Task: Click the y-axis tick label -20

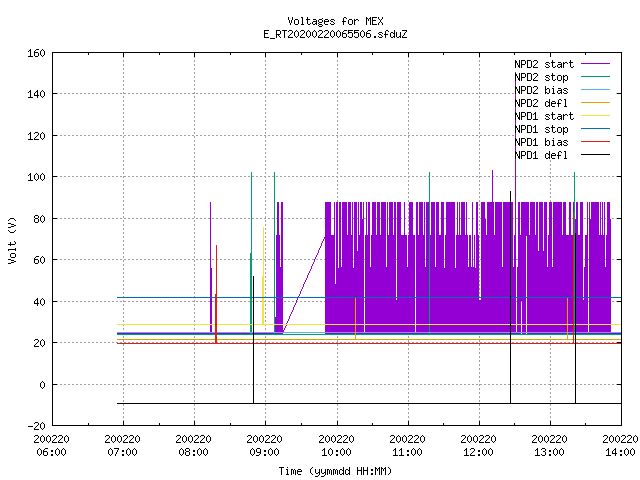Action: point(36,426)
